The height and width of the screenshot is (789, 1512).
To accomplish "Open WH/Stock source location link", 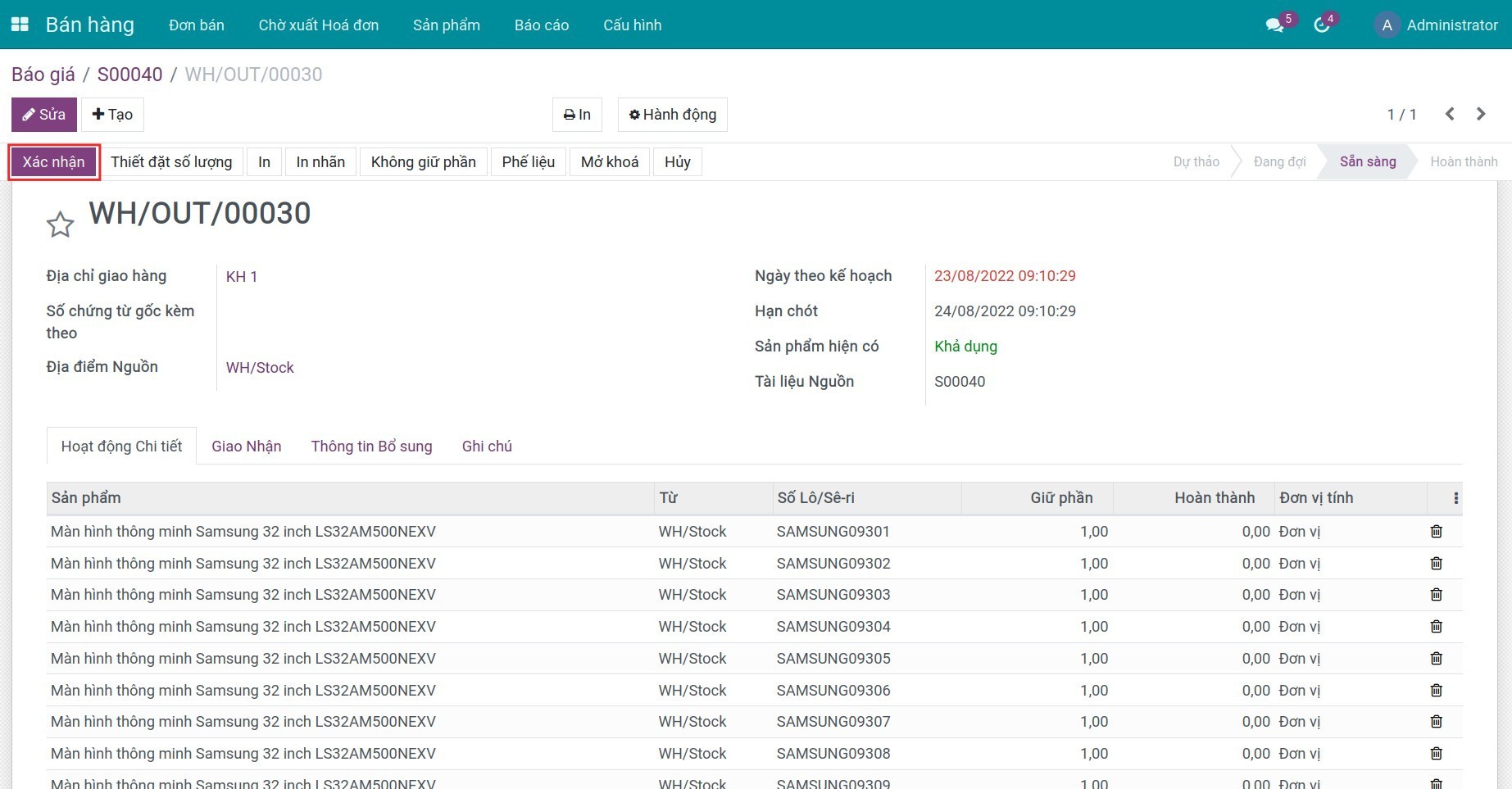I will click(x=260, y=368).
